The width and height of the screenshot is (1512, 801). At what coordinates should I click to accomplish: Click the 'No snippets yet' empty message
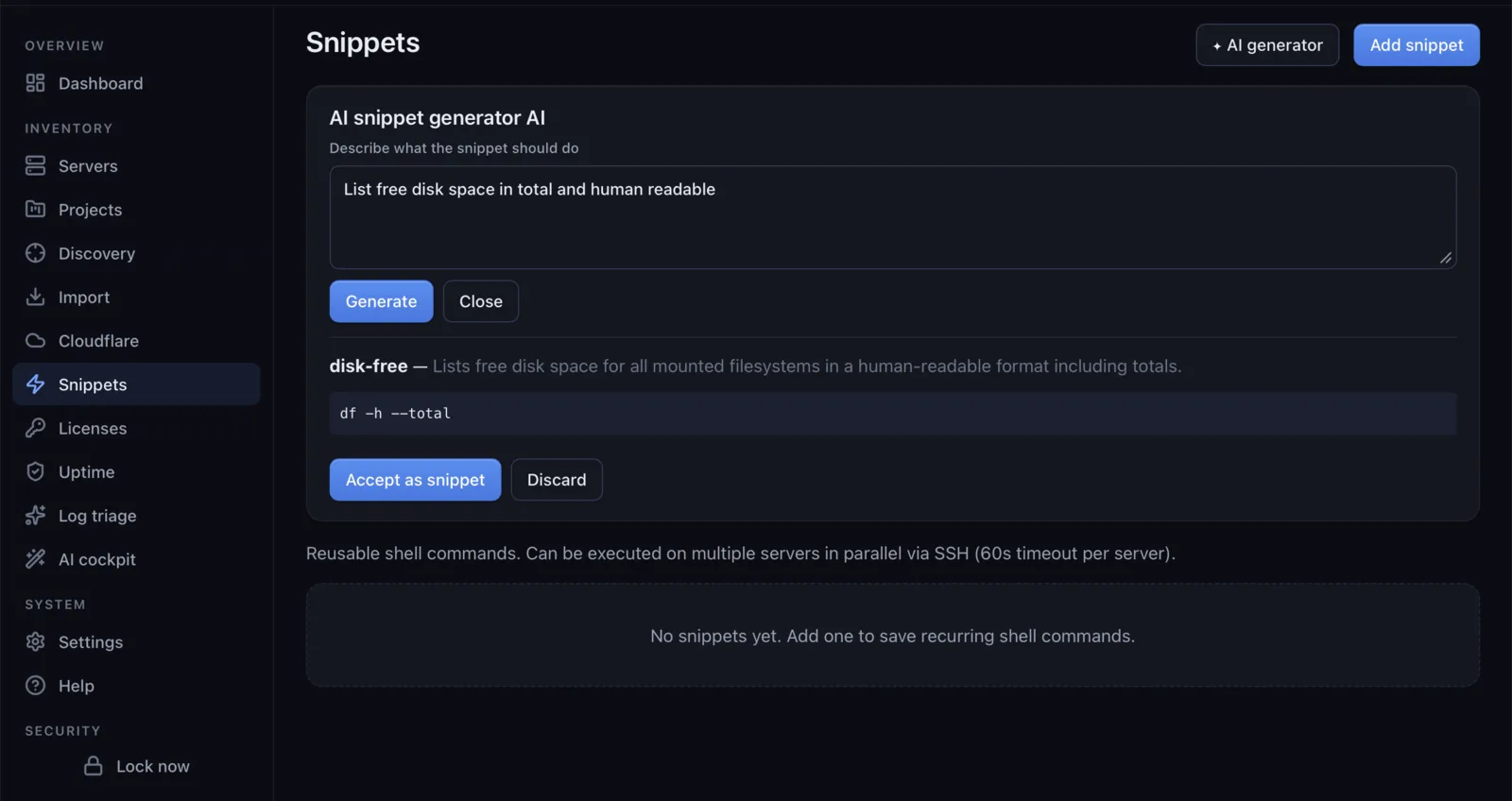[x=893, y=636]
